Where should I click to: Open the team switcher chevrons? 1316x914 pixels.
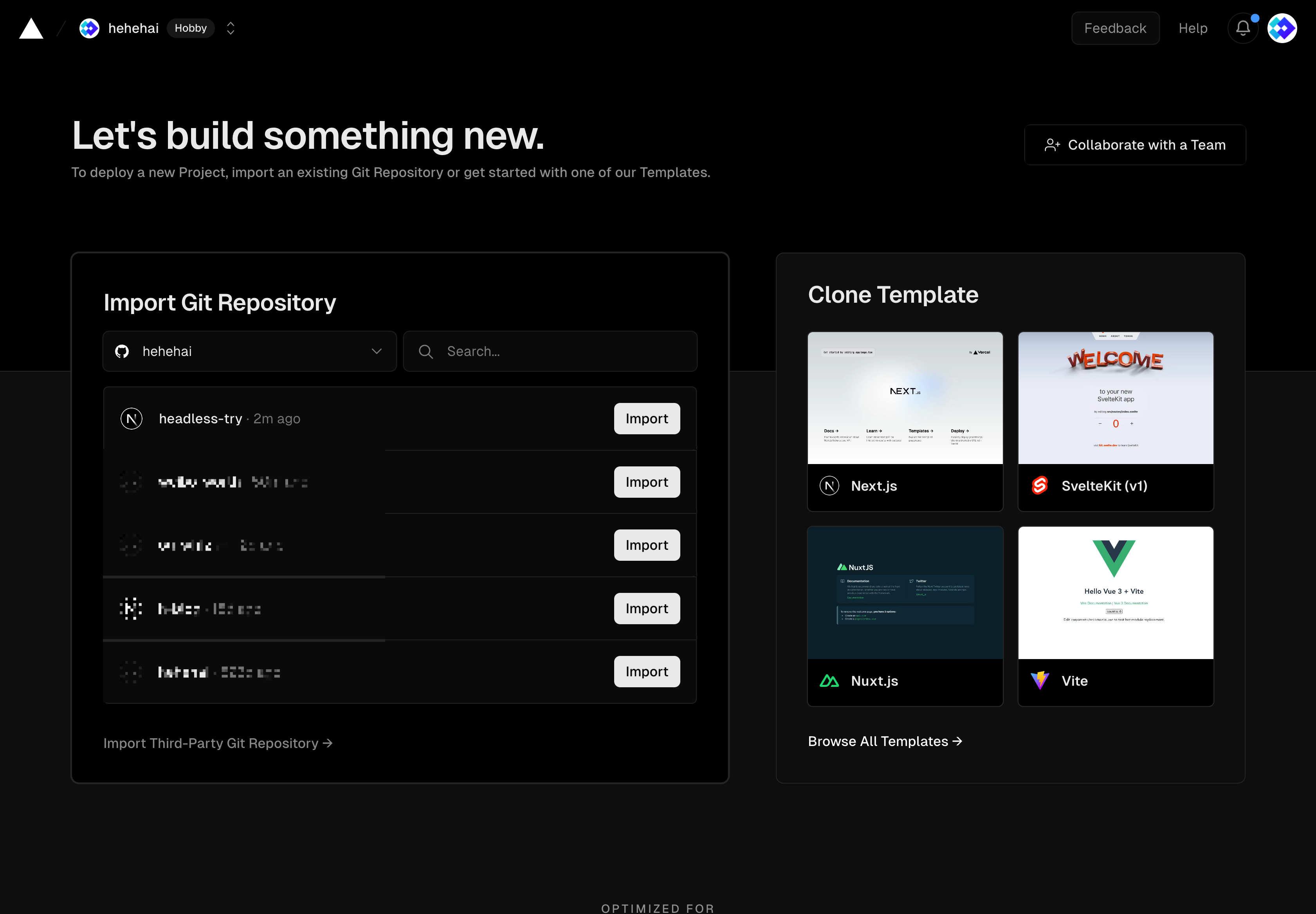(x=231, y=28)
